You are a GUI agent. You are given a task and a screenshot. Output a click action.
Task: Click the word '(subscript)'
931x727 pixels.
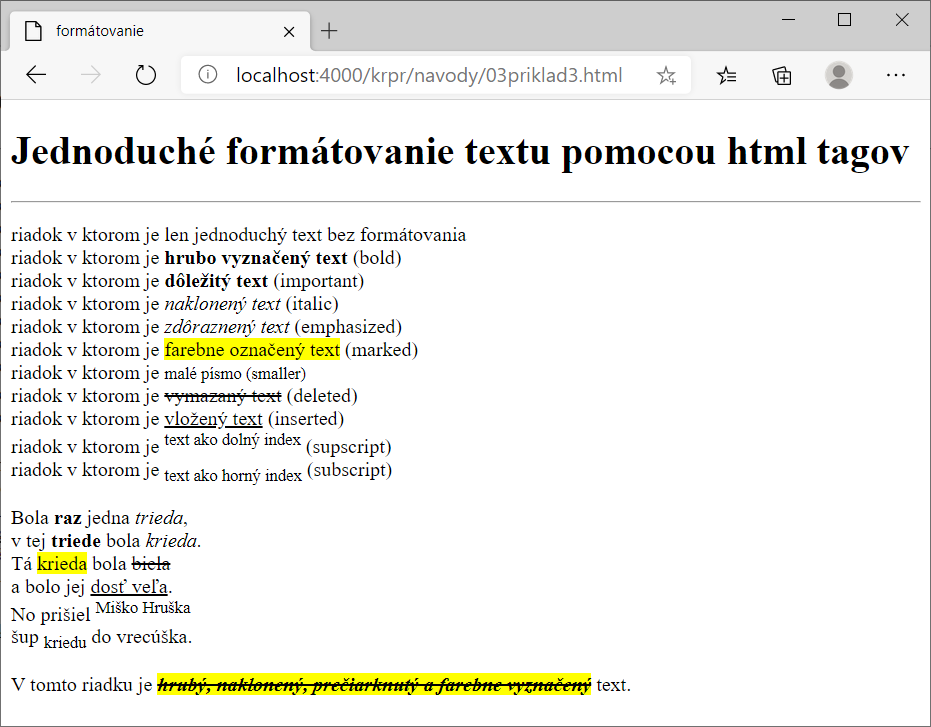tap(349, 470)
